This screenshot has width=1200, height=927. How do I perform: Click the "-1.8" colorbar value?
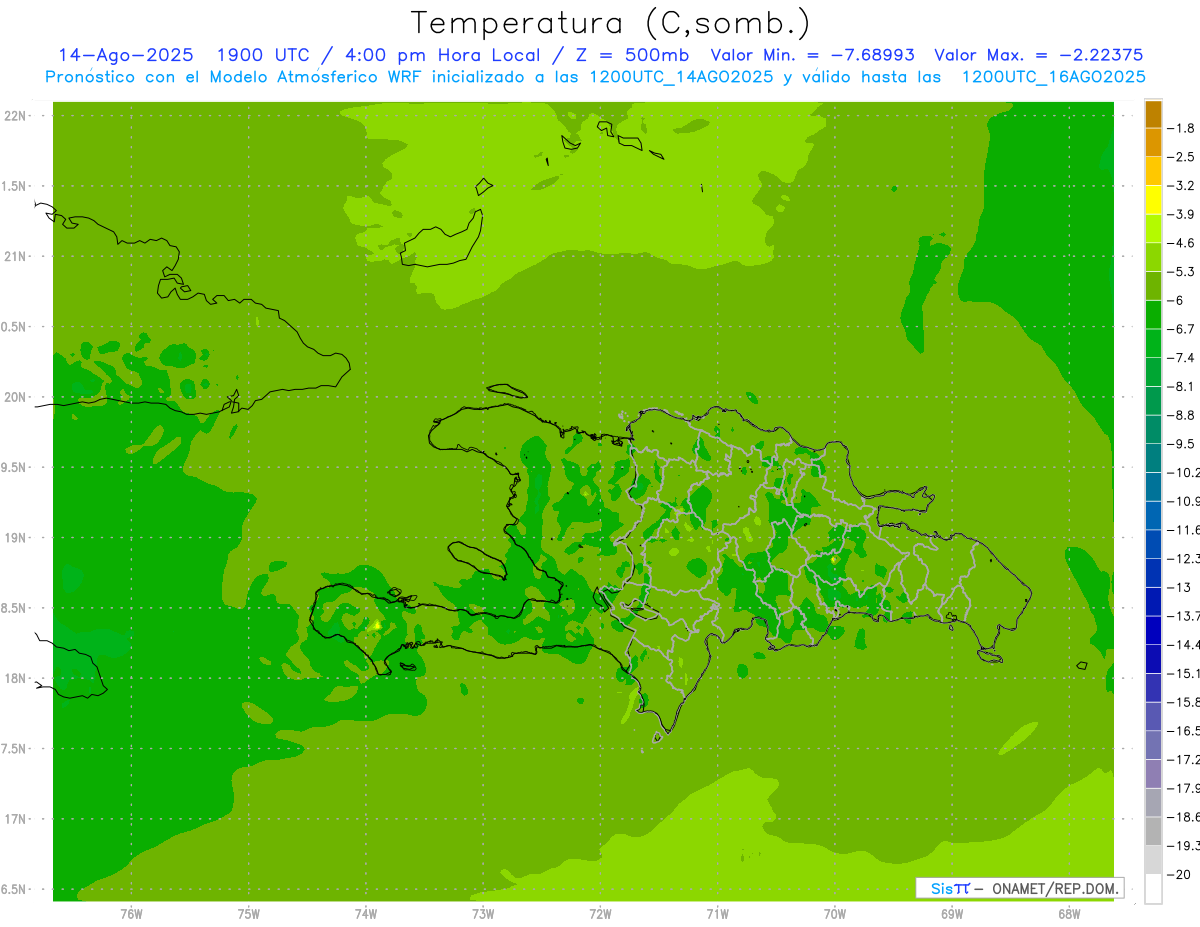tap(1182, 128)
